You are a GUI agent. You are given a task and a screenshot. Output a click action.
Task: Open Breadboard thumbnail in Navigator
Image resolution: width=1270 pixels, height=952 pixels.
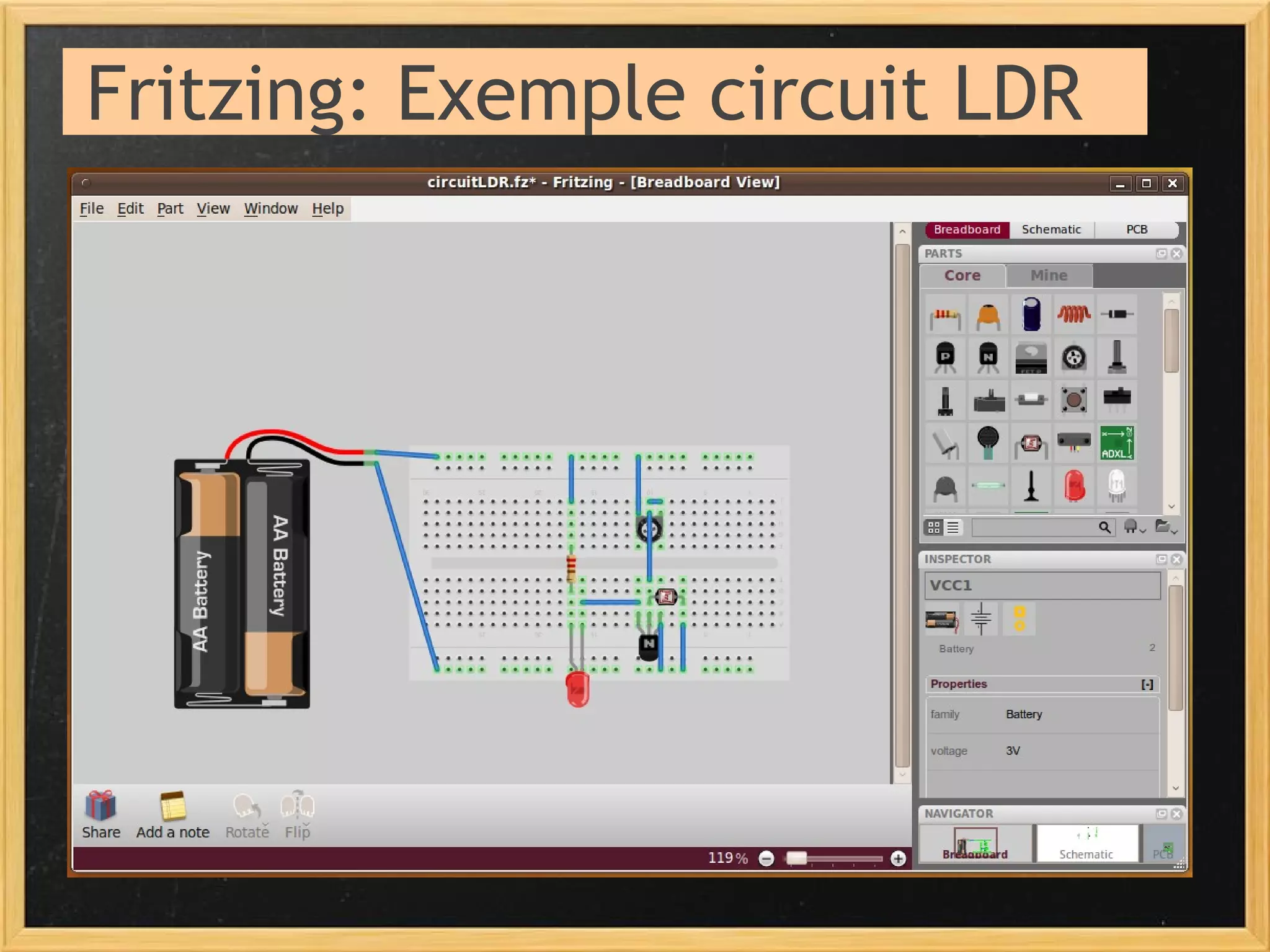[975, 843]
